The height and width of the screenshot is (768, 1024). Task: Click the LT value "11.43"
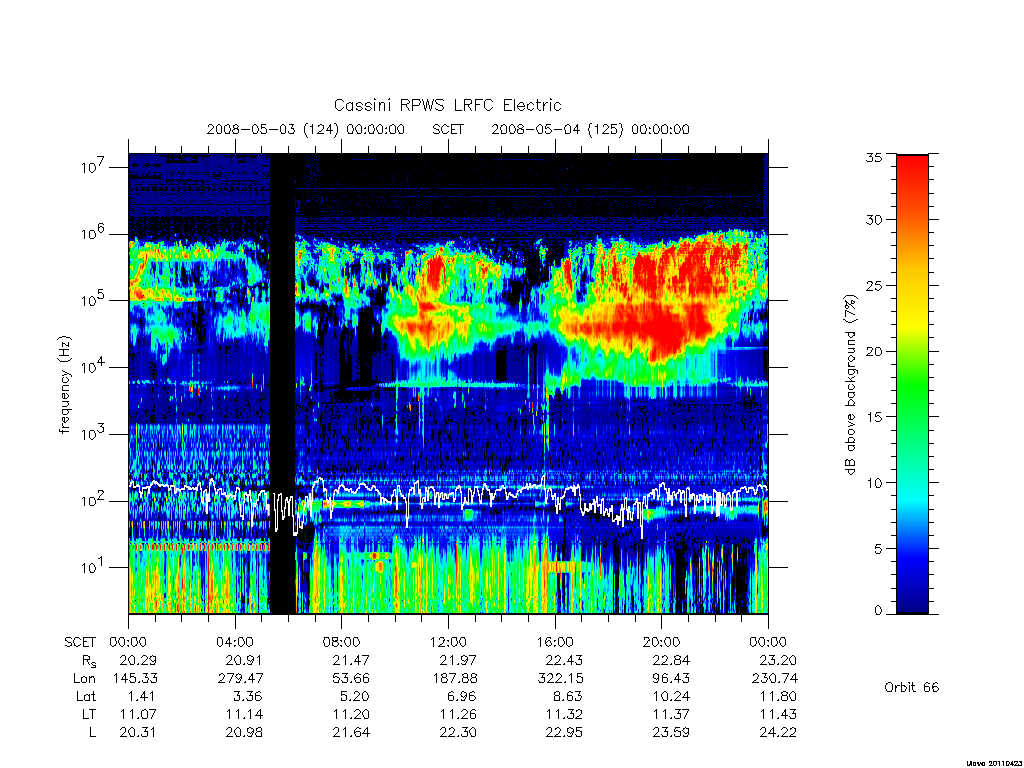(x=778, y=714)
